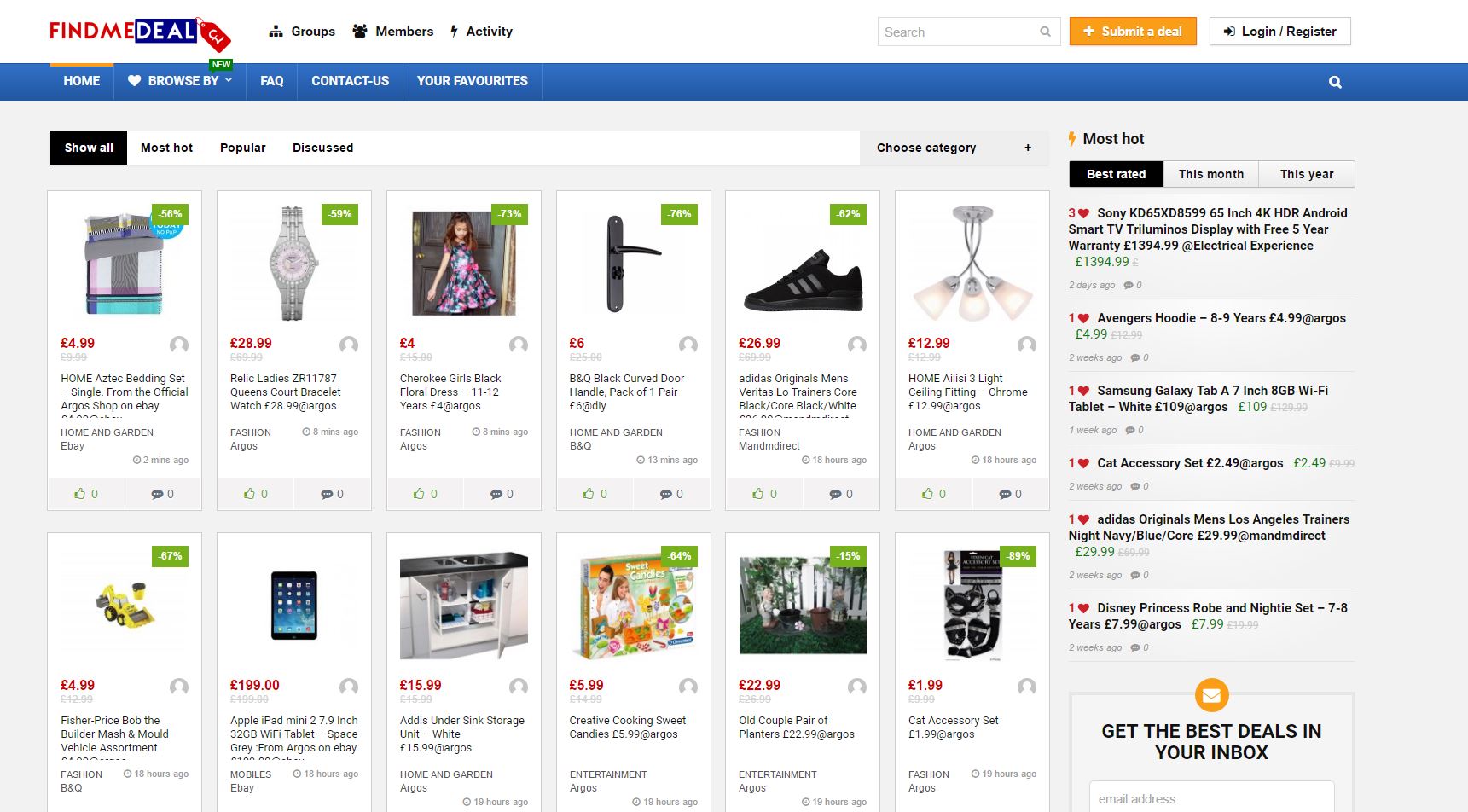This screenshot has height=812, width=1468.
Task: Click user avatar on Apple iPad mini deal
Action: [x=349, y=687]
